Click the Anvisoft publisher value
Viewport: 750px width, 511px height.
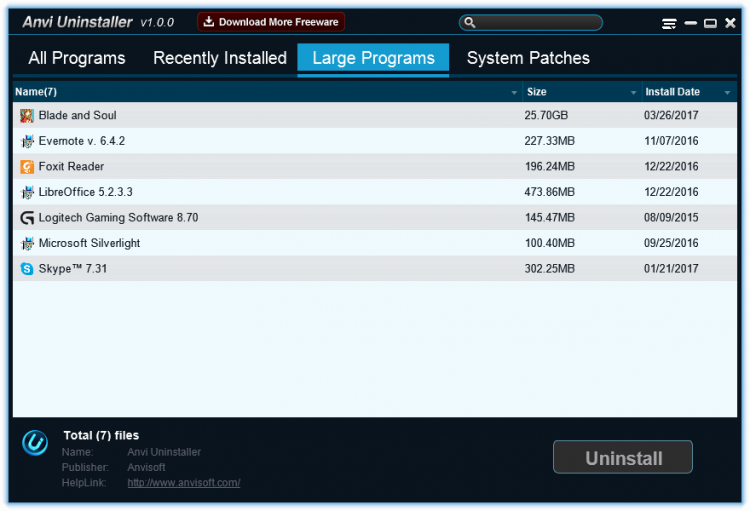click(x=146, y=467)
